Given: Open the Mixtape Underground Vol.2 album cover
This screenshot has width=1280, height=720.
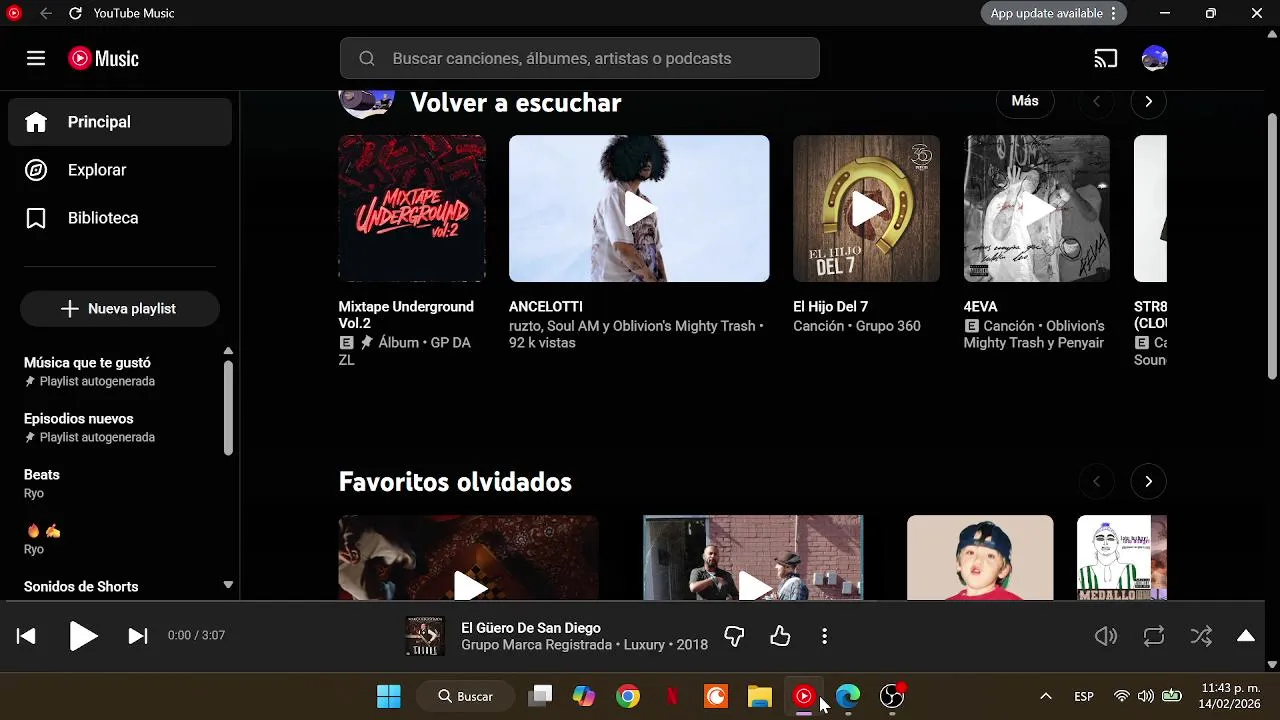Looking at the screenshot, I should (x=412, y=208).
